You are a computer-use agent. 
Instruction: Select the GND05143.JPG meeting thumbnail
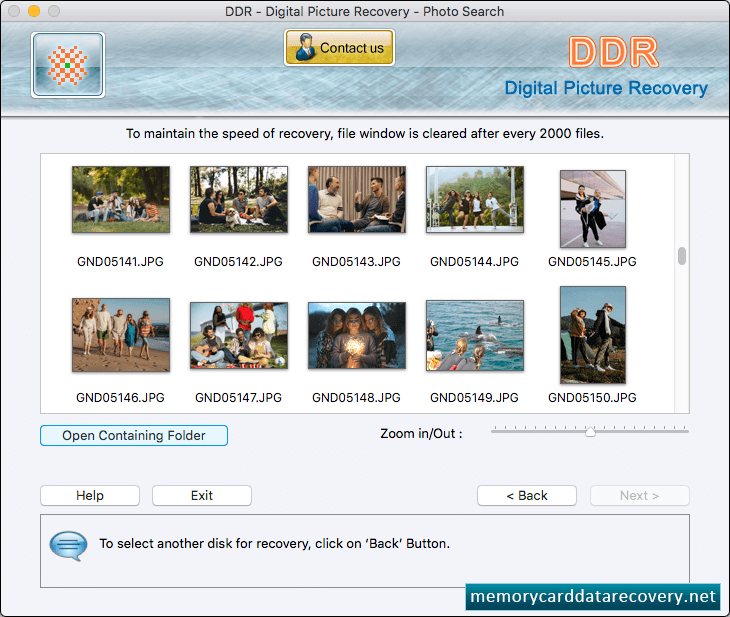[x=357, y=200]
